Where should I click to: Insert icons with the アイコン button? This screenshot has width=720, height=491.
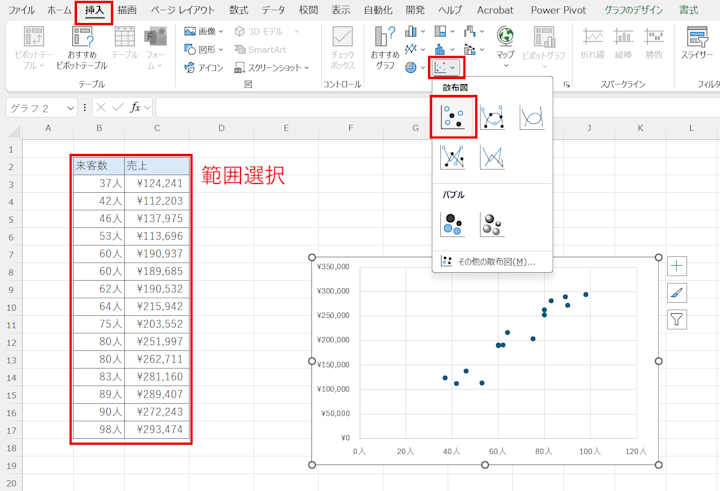click(203, 68)
